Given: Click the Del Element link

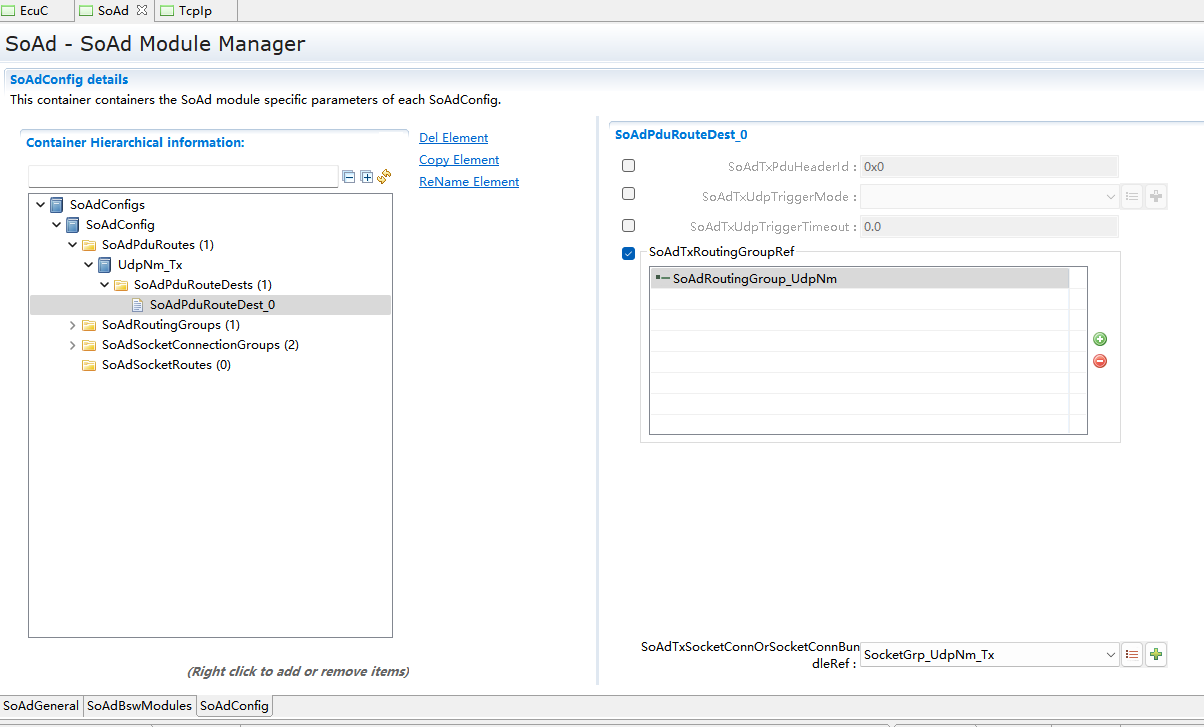Looking at the screenshot, I should 453,138.
